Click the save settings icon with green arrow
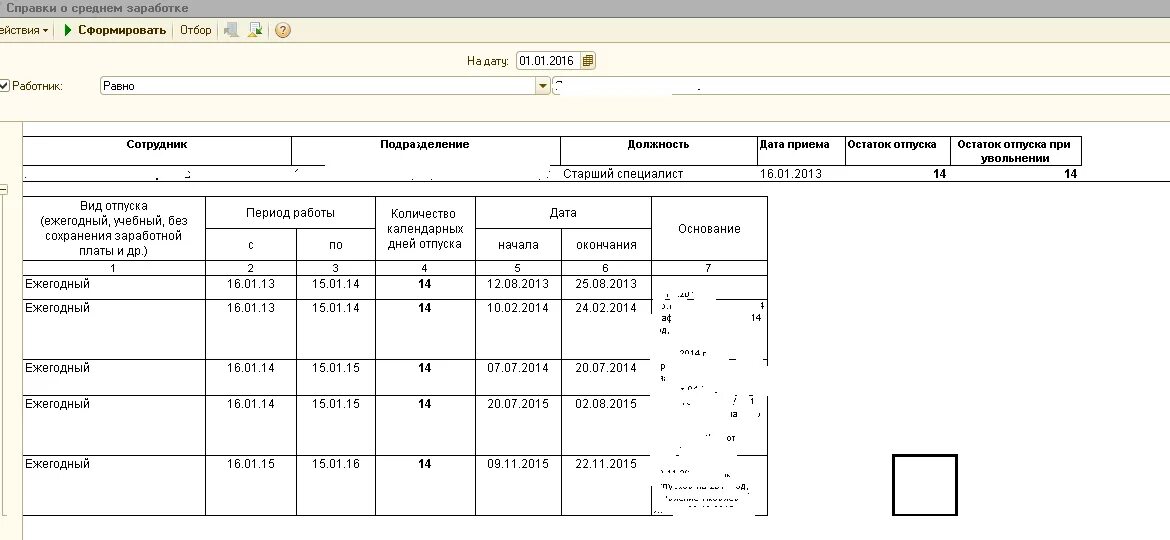This screenshot has height=540, width=1170. [x=255, y=31]
